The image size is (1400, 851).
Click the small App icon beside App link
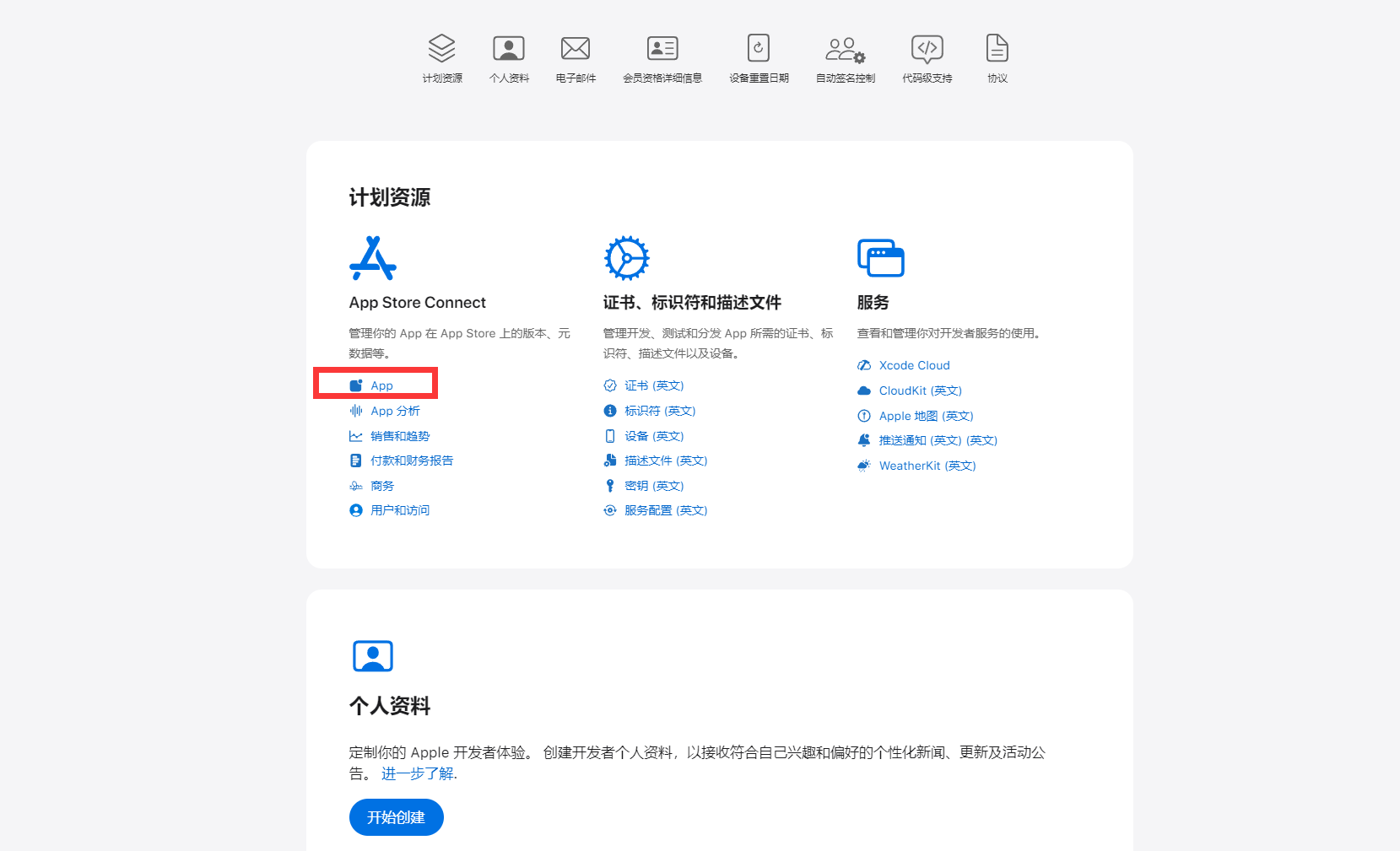click(x=356, y=385)
